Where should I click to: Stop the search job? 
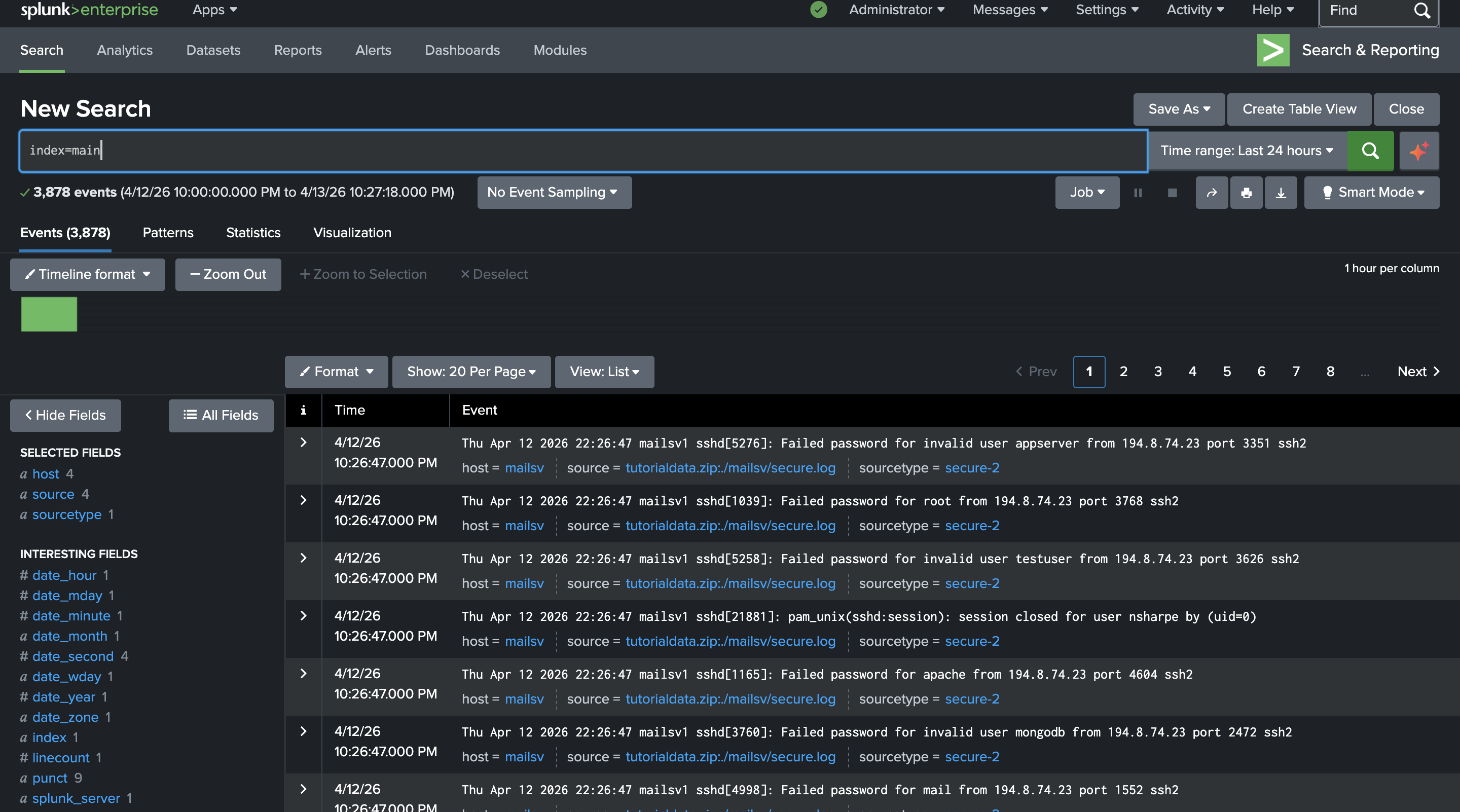pos(1172,193)
